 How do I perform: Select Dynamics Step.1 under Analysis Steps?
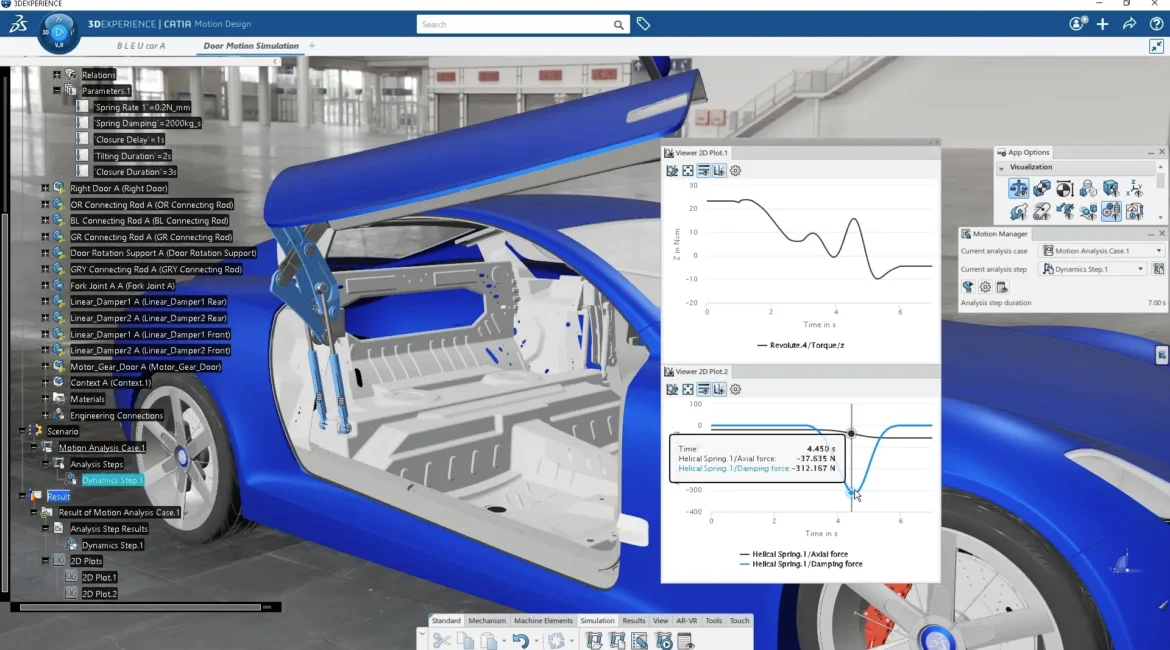click(113, 480)
